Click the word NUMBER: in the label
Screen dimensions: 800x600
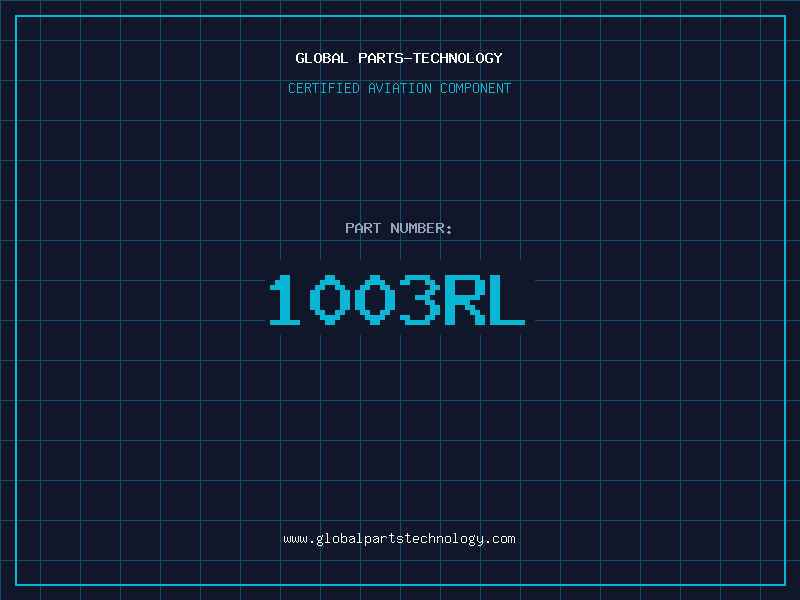(x=422, y=228)
